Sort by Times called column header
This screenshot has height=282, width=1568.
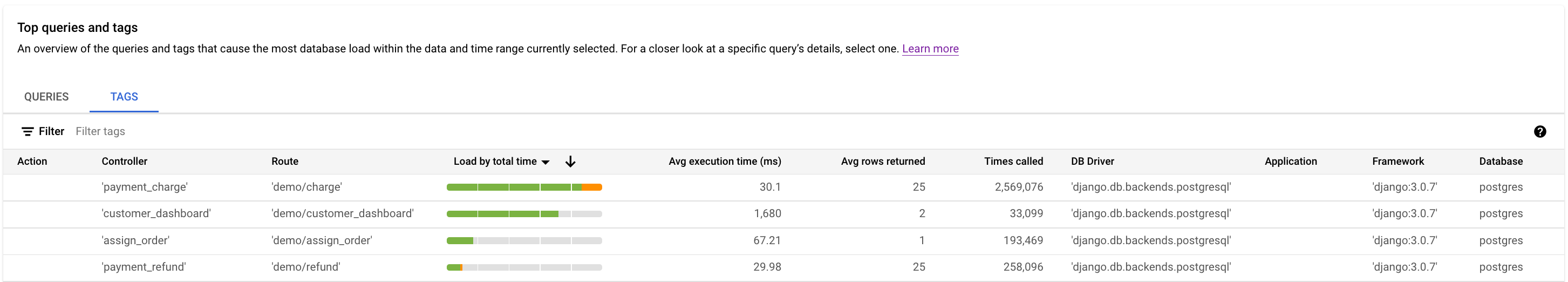pos(1013,162)
